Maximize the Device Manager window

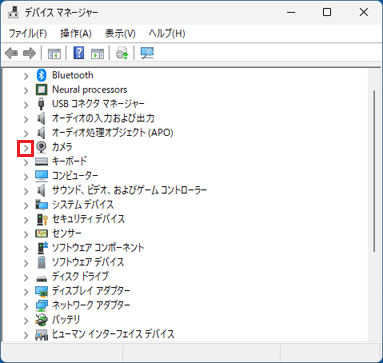coord(327,12)
